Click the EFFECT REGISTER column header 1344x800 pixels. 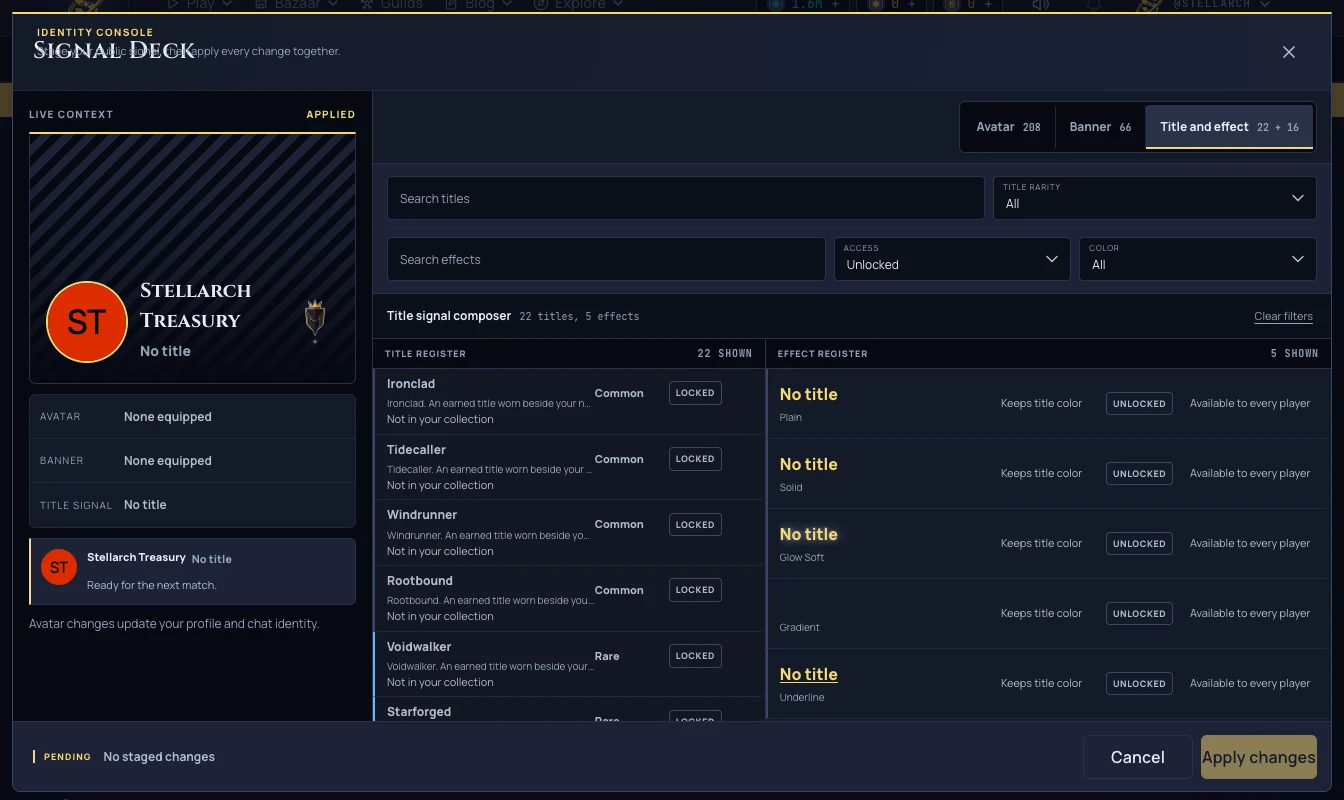[x=822, y=353]
